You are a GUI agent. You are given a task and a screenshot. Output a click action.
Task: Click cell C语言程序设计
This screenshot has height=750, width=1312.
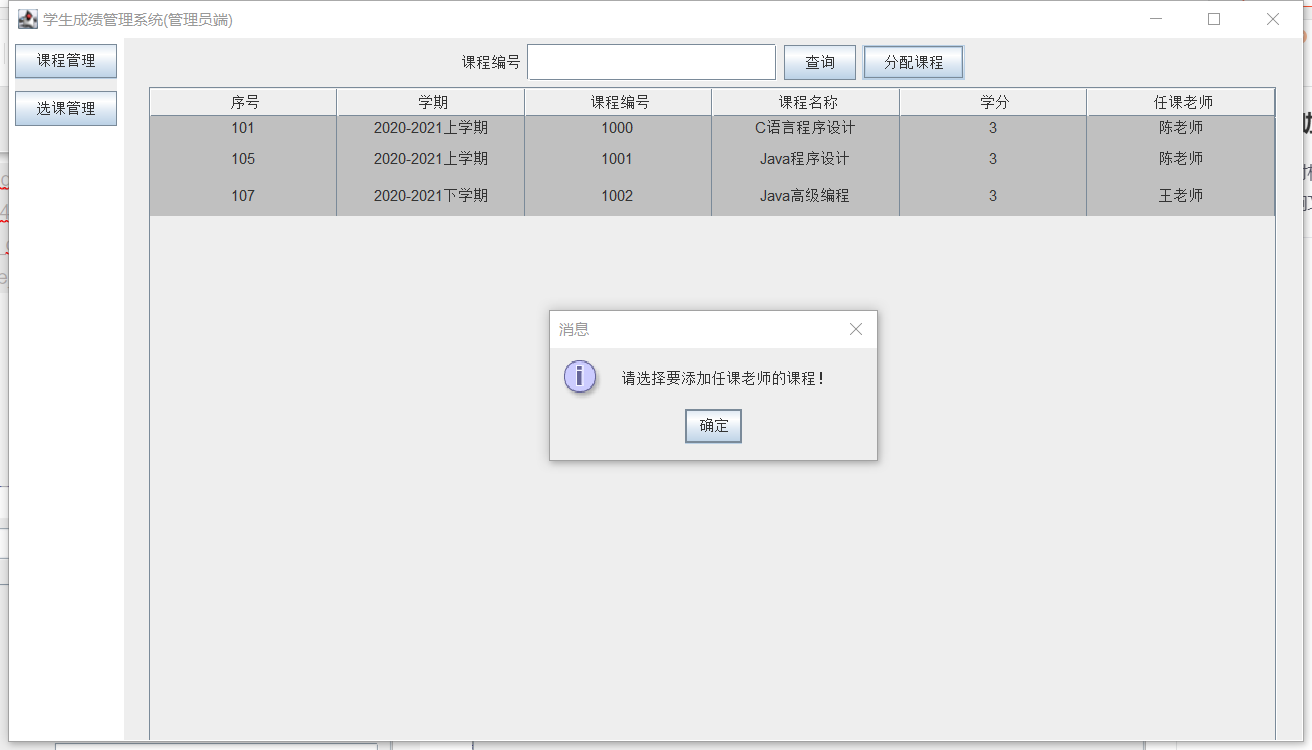tap(805, 128)
